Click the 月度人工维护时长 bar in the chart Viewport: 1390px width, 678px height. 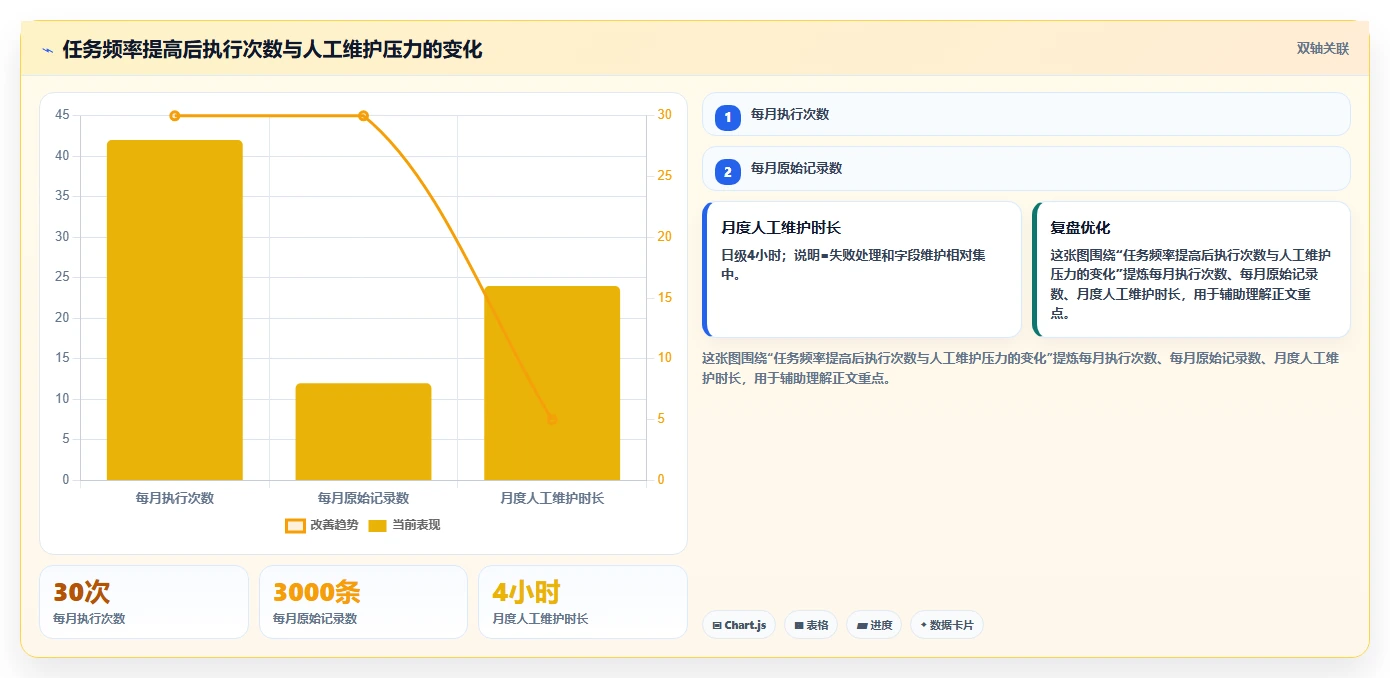tap(552, 383)
